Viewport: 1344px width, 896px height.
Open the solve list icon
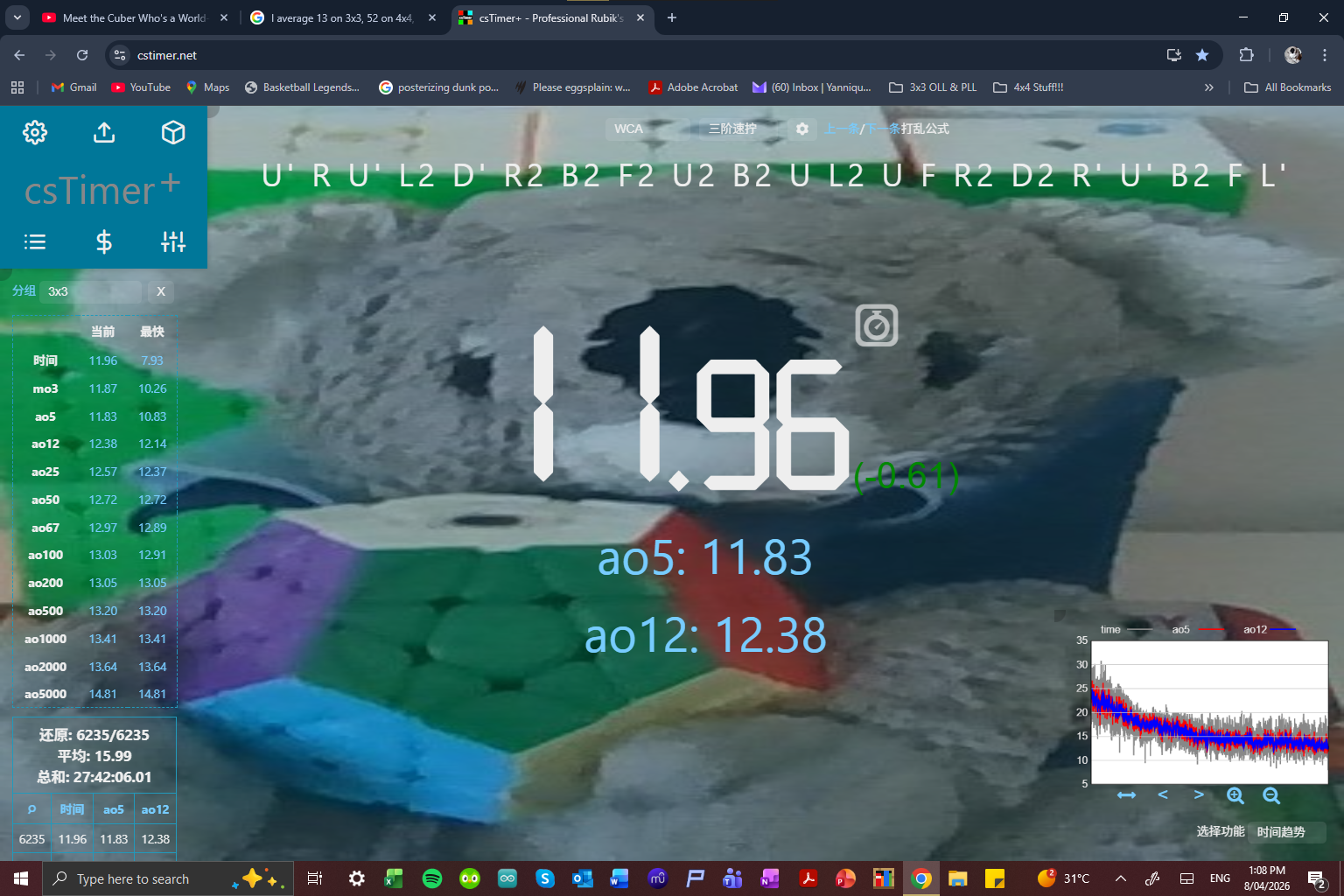point(35,241)
